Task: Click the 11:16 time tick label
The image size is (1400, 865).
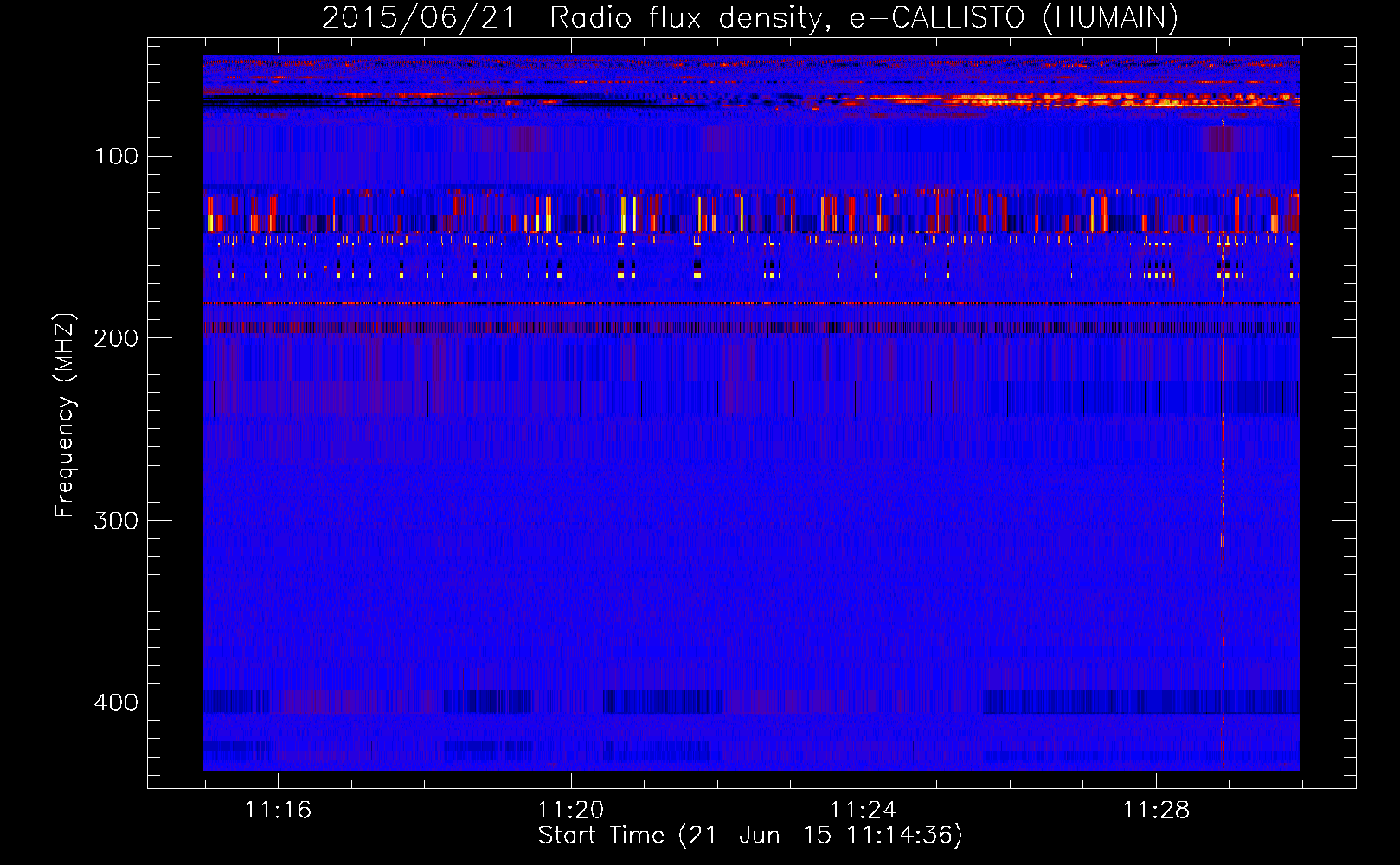Action: [x=278, y=811]
